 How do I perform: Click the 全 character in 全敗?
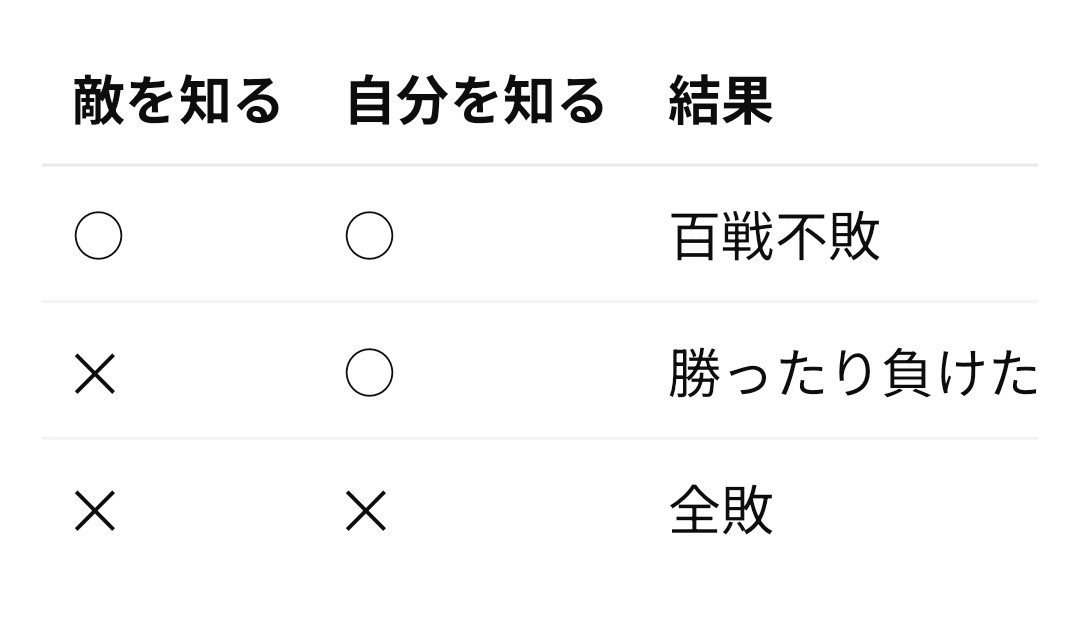point(694,511)
